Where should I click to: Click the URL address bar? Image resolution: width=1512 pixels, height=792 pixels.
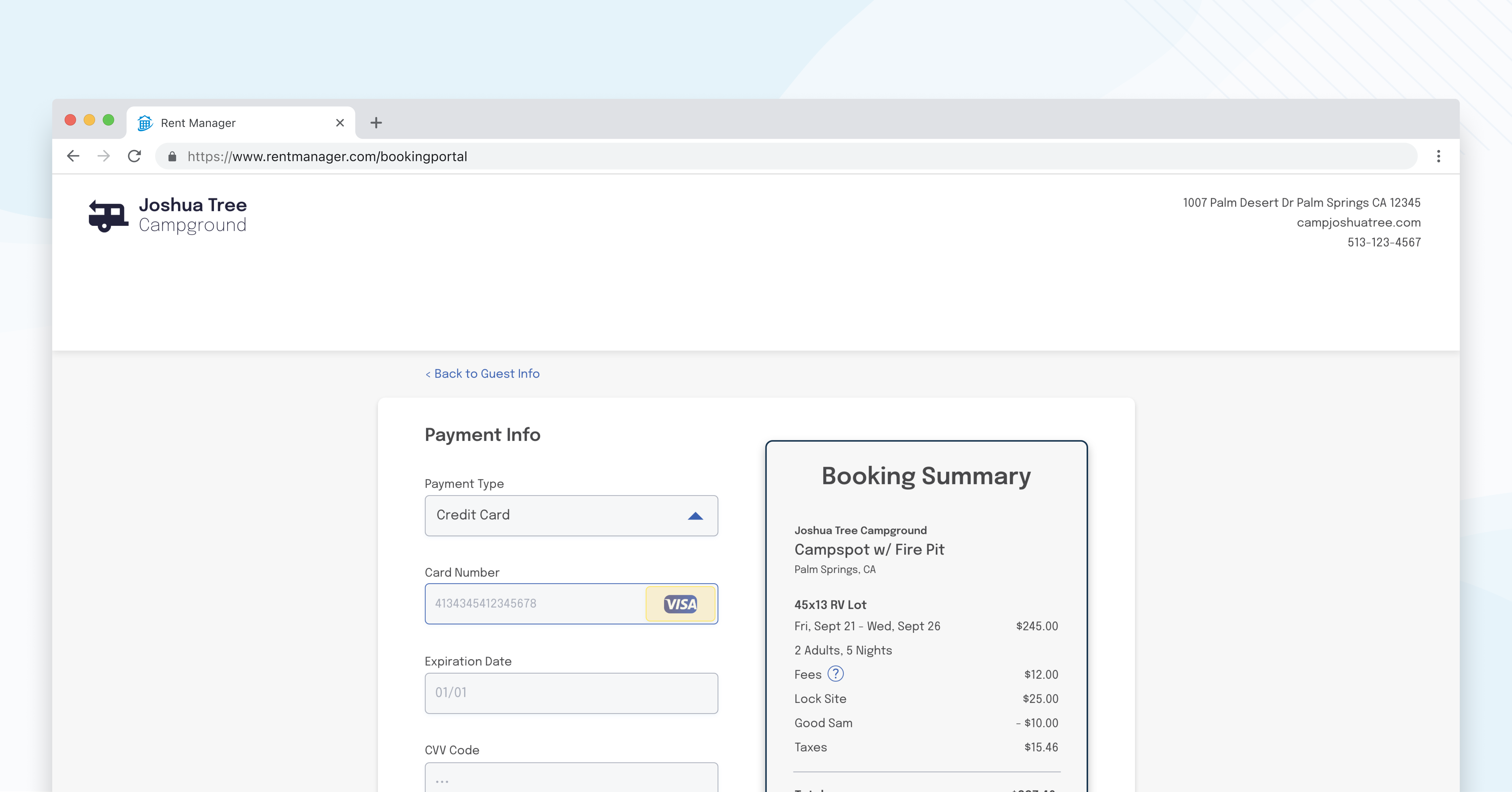point(786,157)
